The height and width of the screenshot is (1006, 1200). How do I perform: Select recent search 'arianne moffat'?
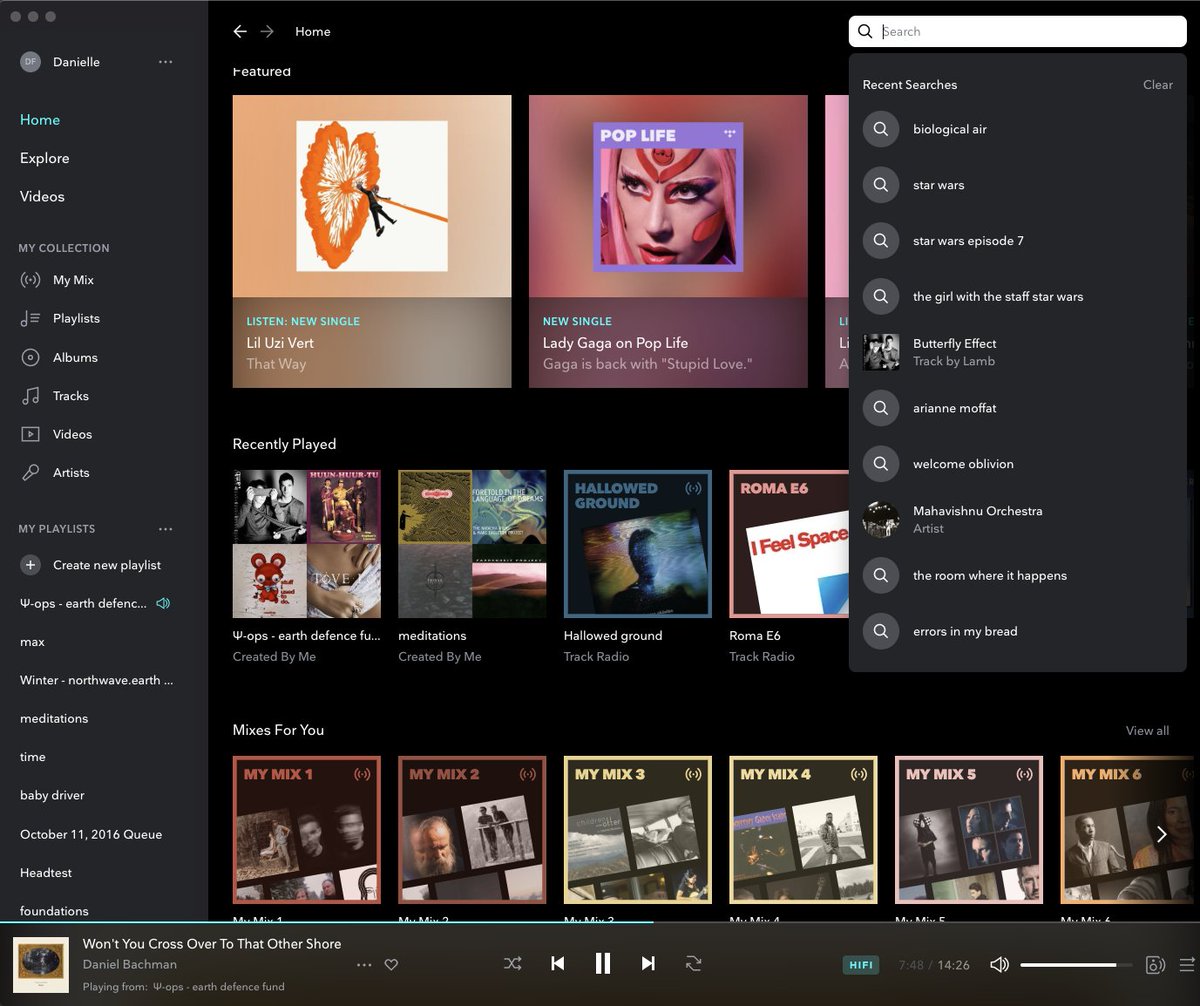point(1018,408)
